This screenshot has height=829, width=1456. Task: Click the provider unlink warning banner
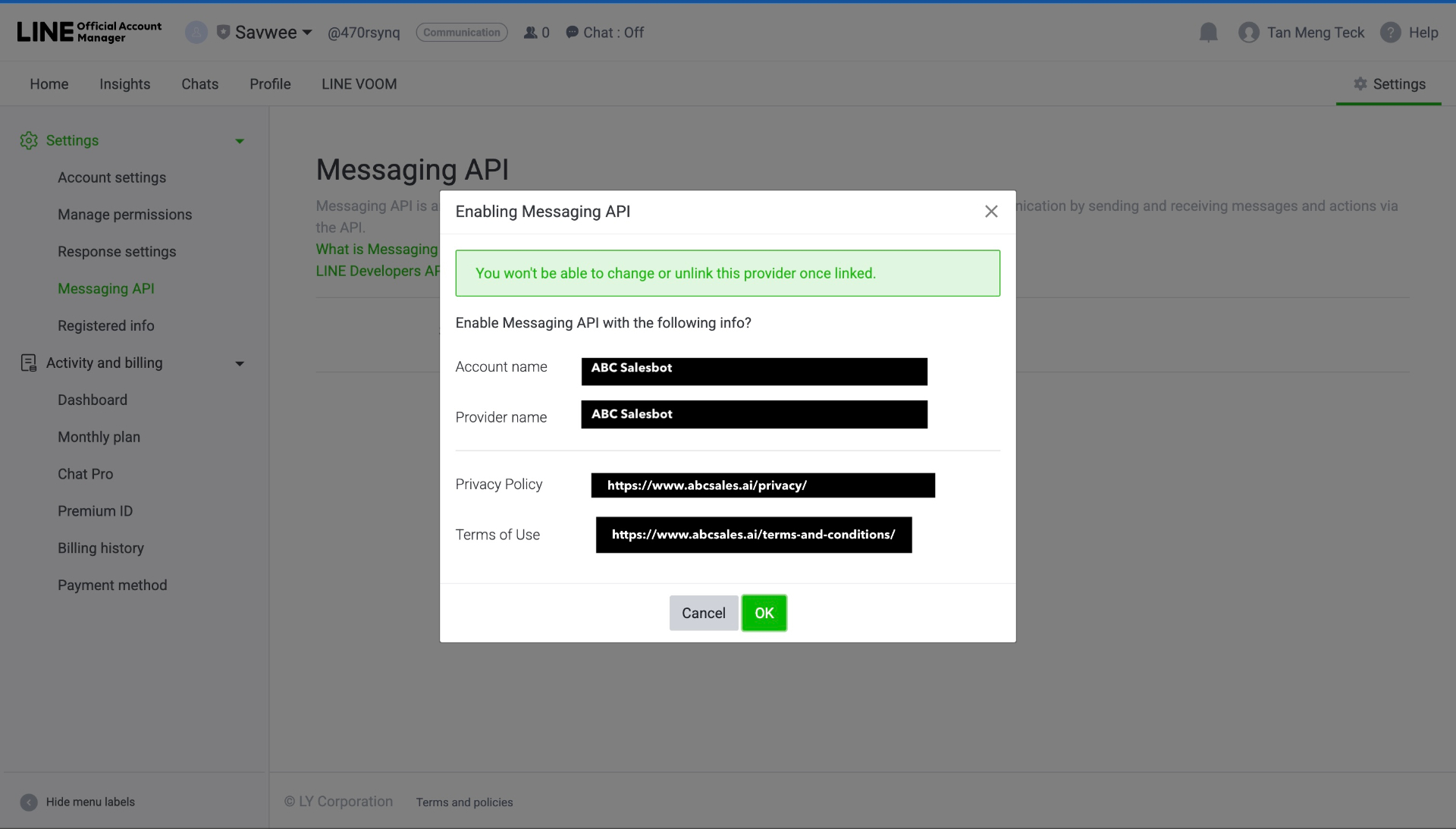click(x=727, y=273)
